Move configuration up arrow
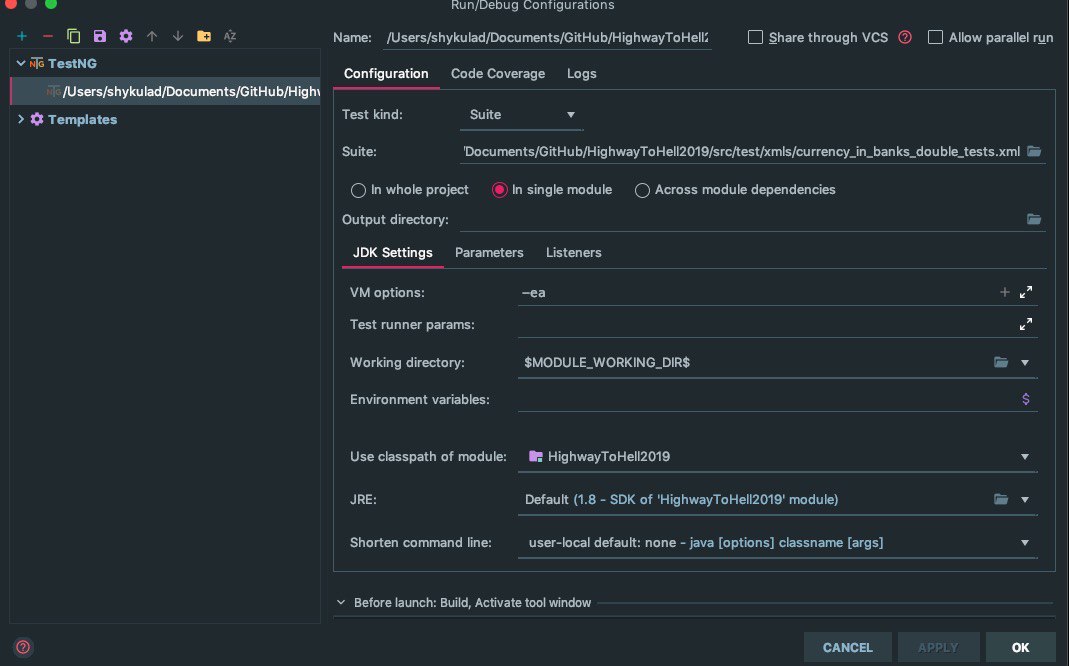This screenshot has height=666, width=1069. [151, 36]
